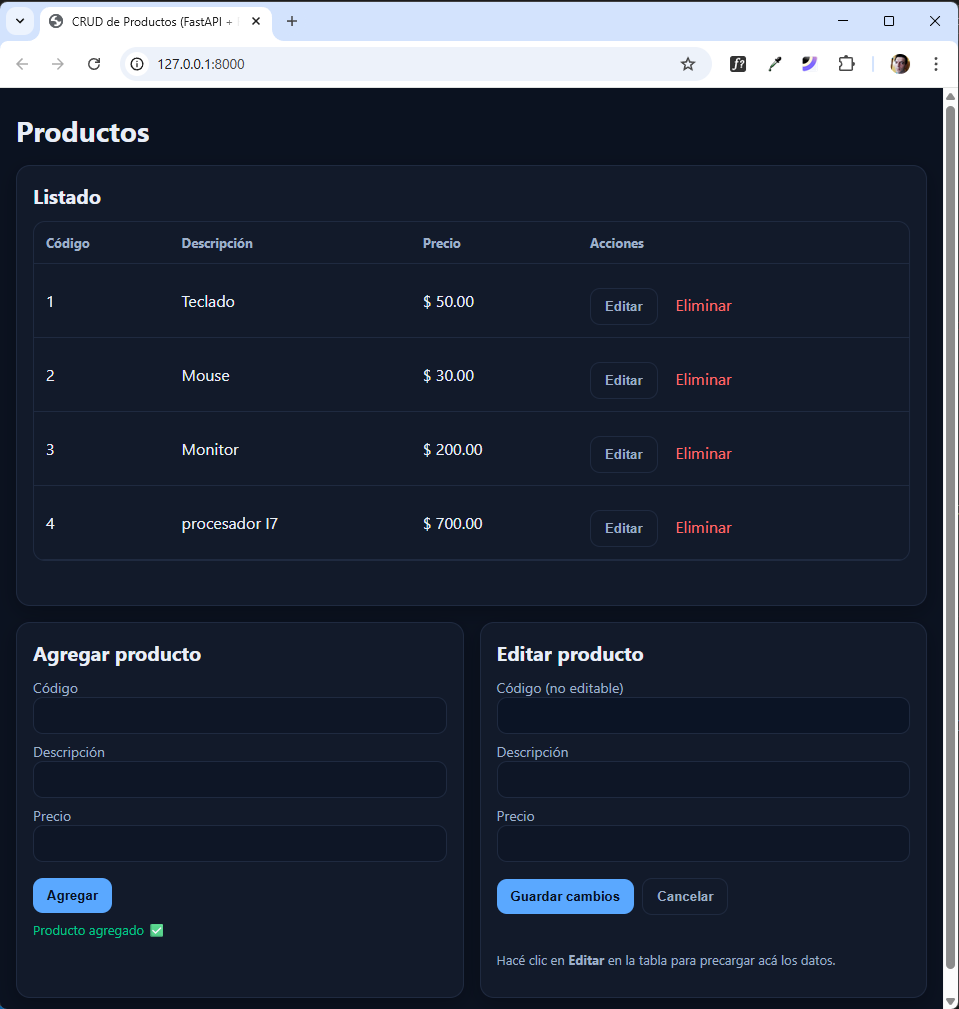Focus the Precio field in Editar producto
Screen dimensions: 959x1009
click(x=703, y=844)
